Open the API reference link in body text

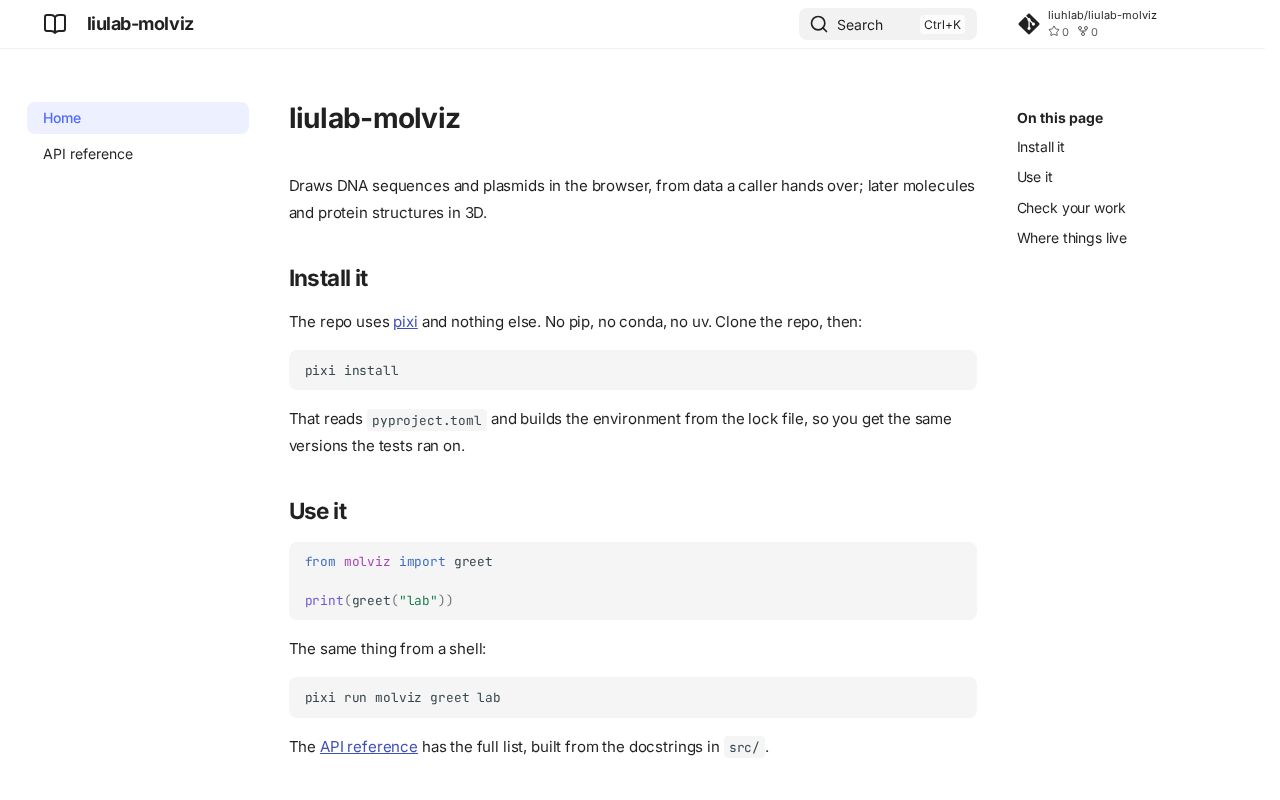pyautogui.click(x=369, y=747)
